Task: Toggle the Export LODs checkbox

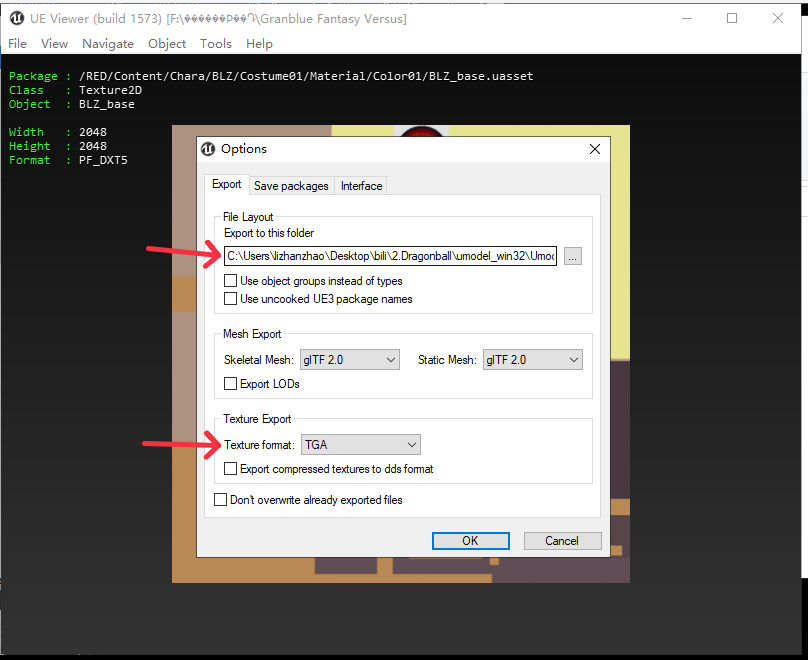Action: (x=230, y=384)
